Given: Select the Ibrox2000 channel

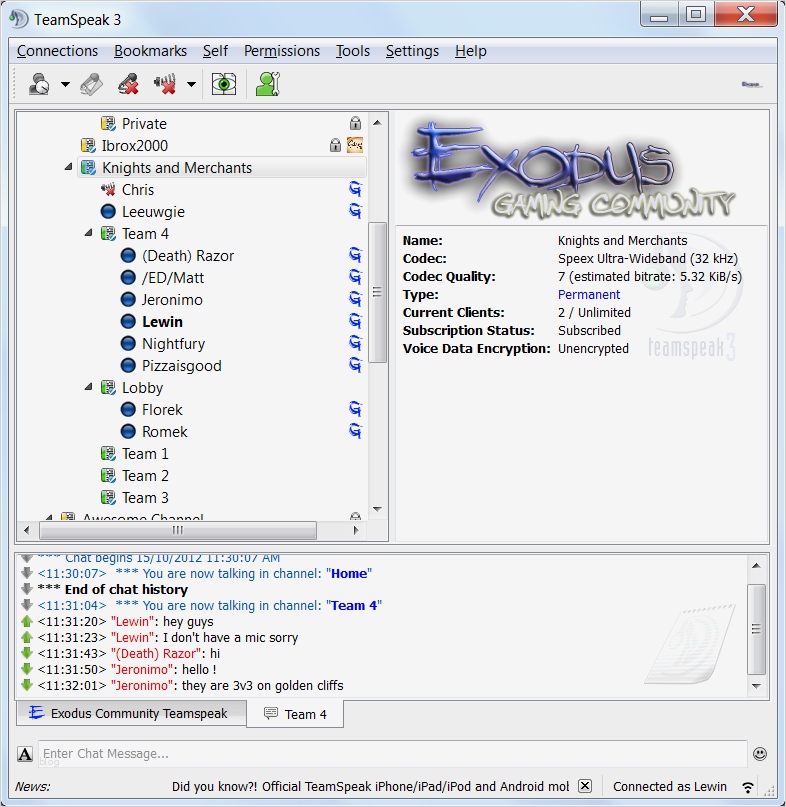Looking at the screenshot, I should click(x=134, y=146).
